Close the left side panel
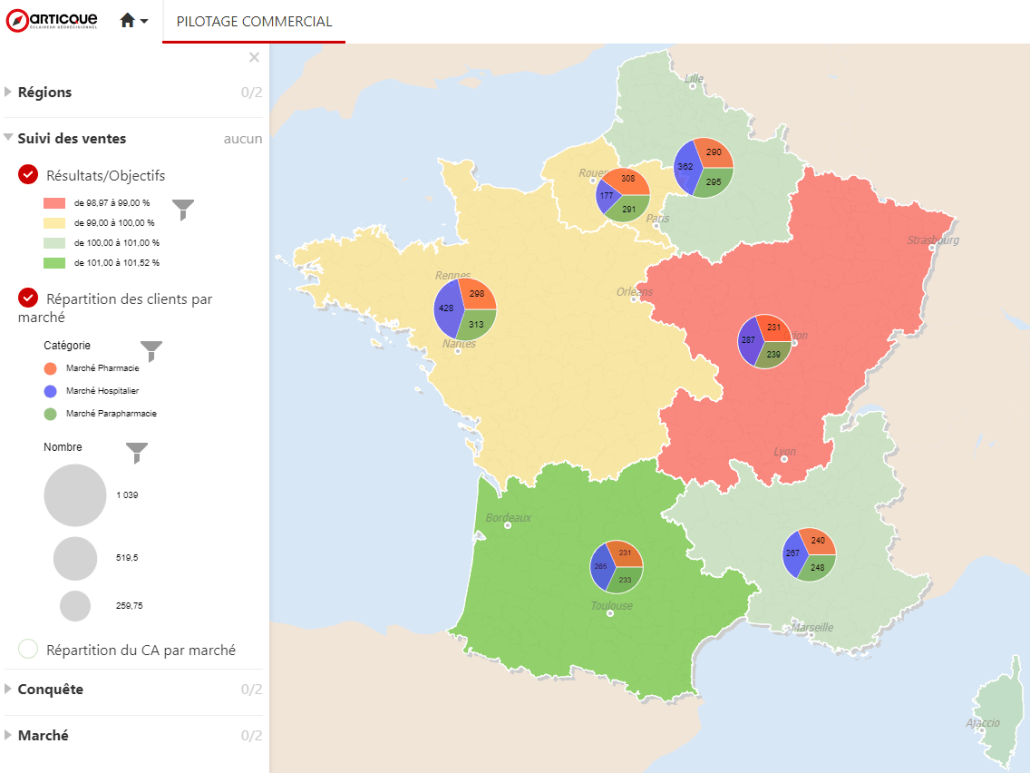The height and width of the screenshot is (773, 1030). (254, 57)
